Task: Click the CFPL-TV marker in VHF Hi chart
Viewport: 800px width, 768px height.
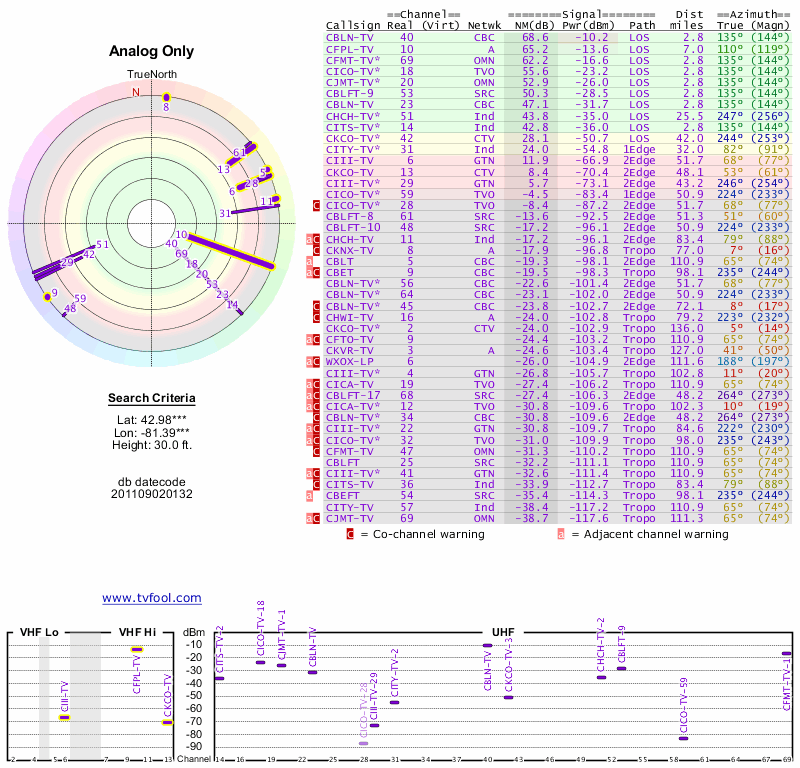Action: (x=137, y=650)
